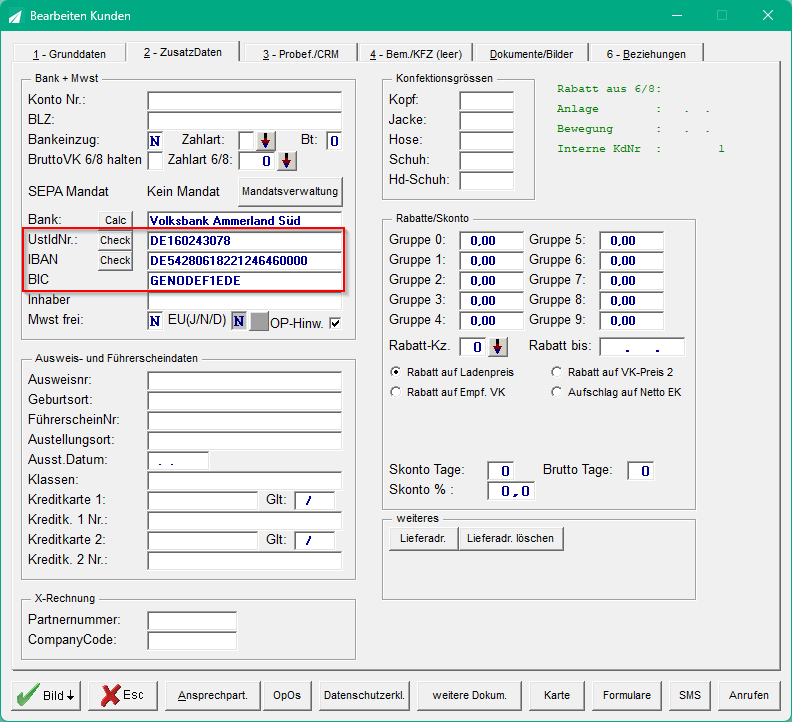The height and width of the screenshot is (722, 792).
Task: Click the Kopf size input field
Action: [486, 101]
